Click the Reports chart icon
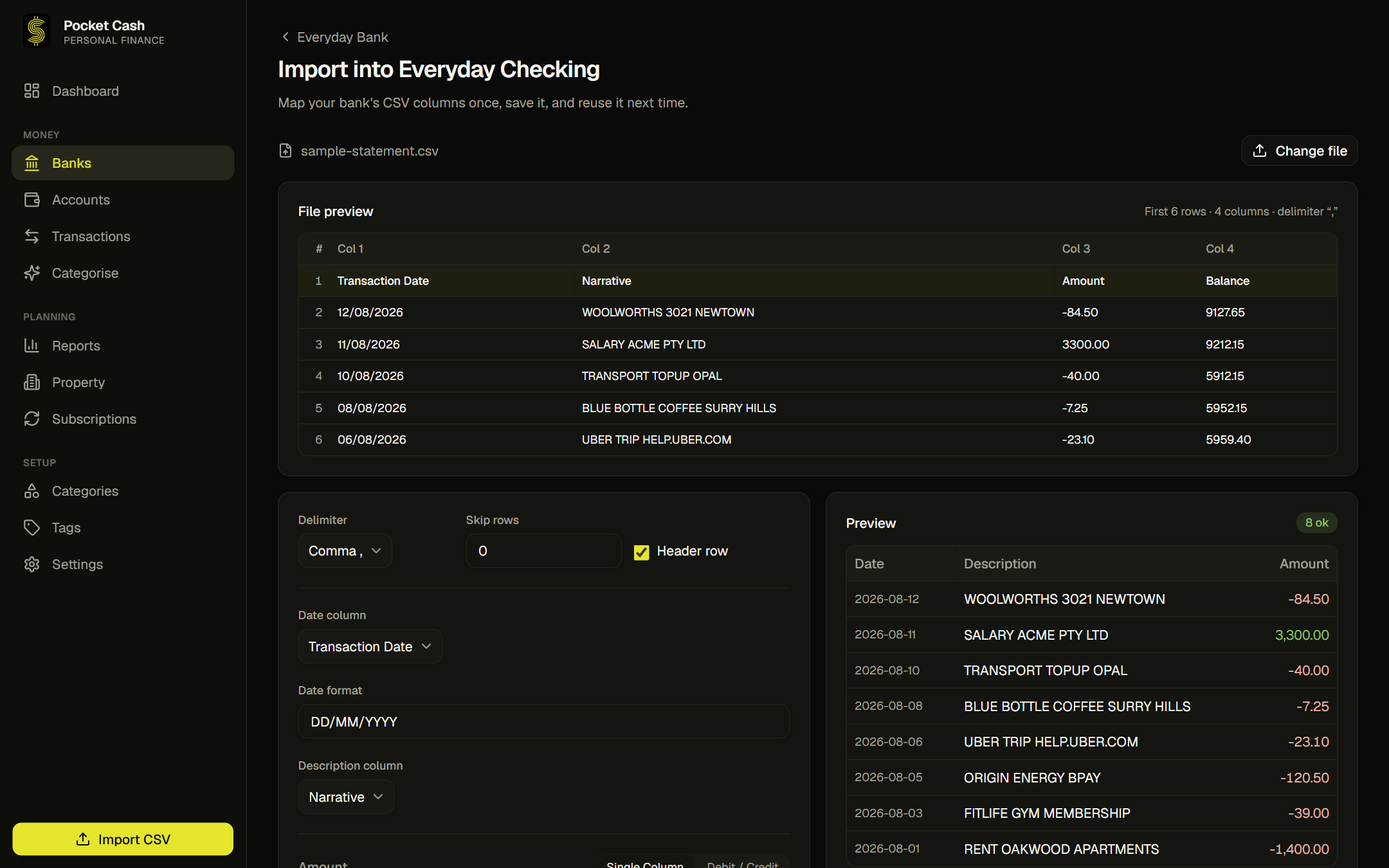1389x868 pixels. 32,345
